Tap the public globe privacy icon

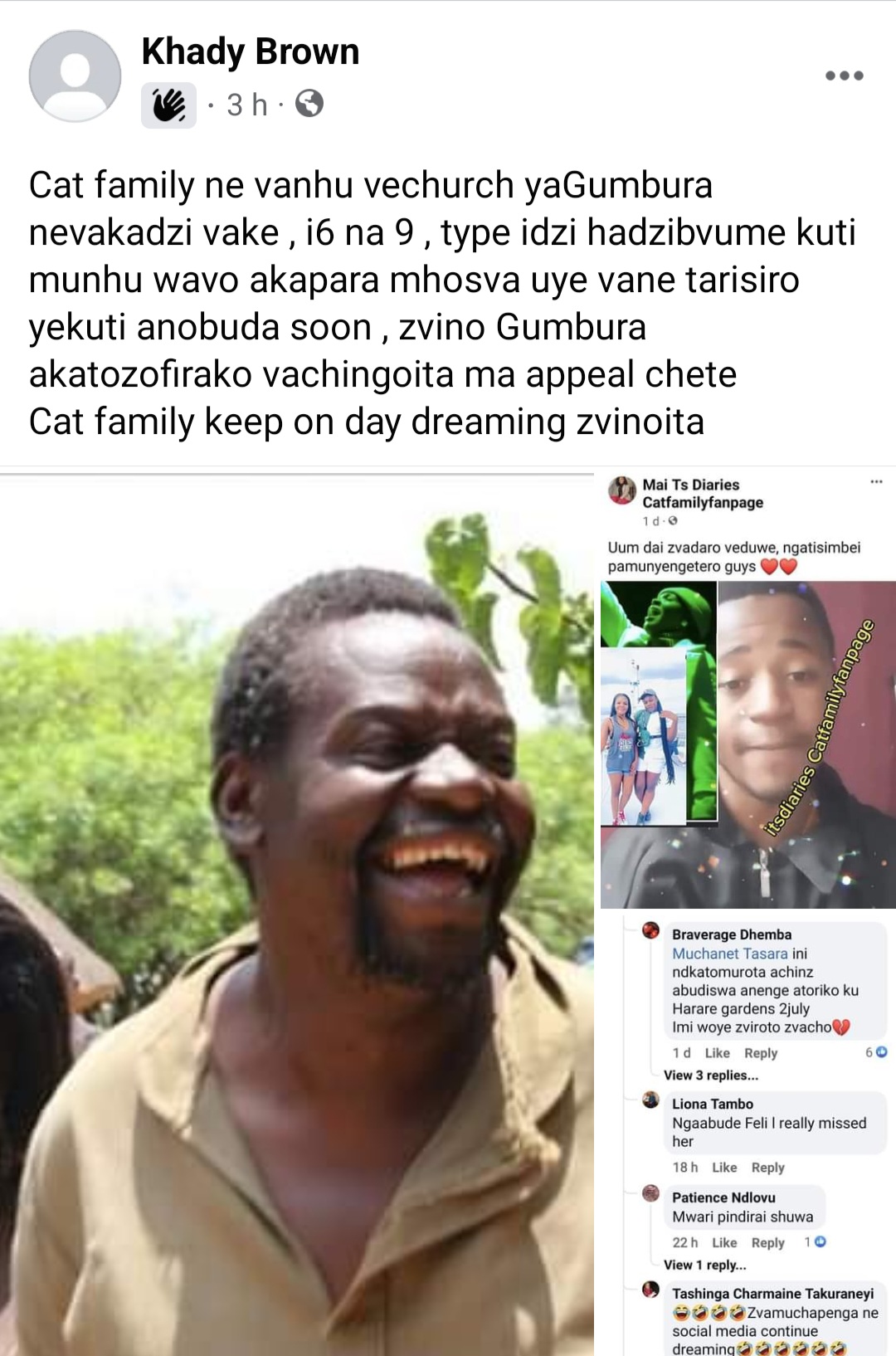pyautogui.click(x=309, y=104)
